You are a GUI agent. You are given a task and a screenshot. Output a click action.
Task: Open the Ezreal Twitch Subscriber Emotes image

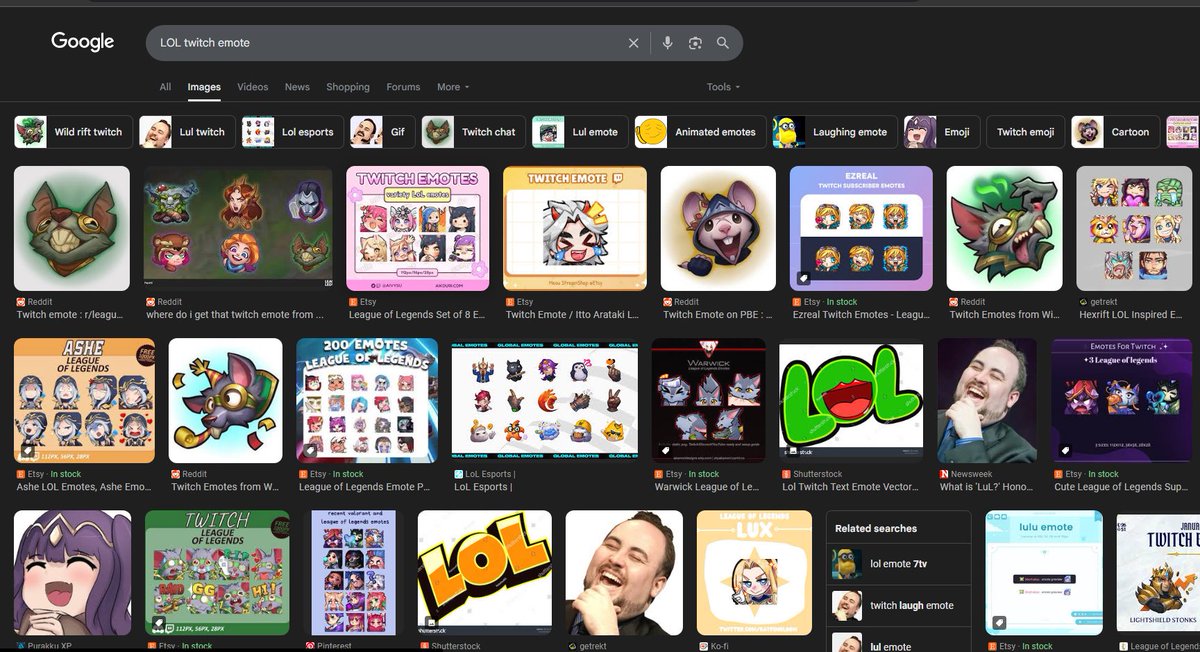pos(861,228)
